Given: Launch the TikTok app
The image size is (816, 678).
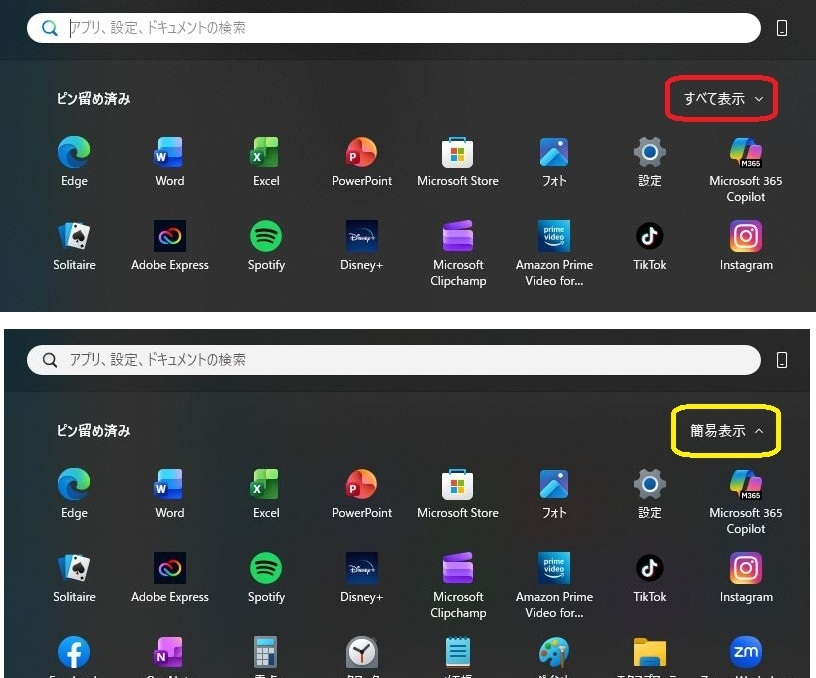Looking at the screenshot, I should tap(649, 236).
